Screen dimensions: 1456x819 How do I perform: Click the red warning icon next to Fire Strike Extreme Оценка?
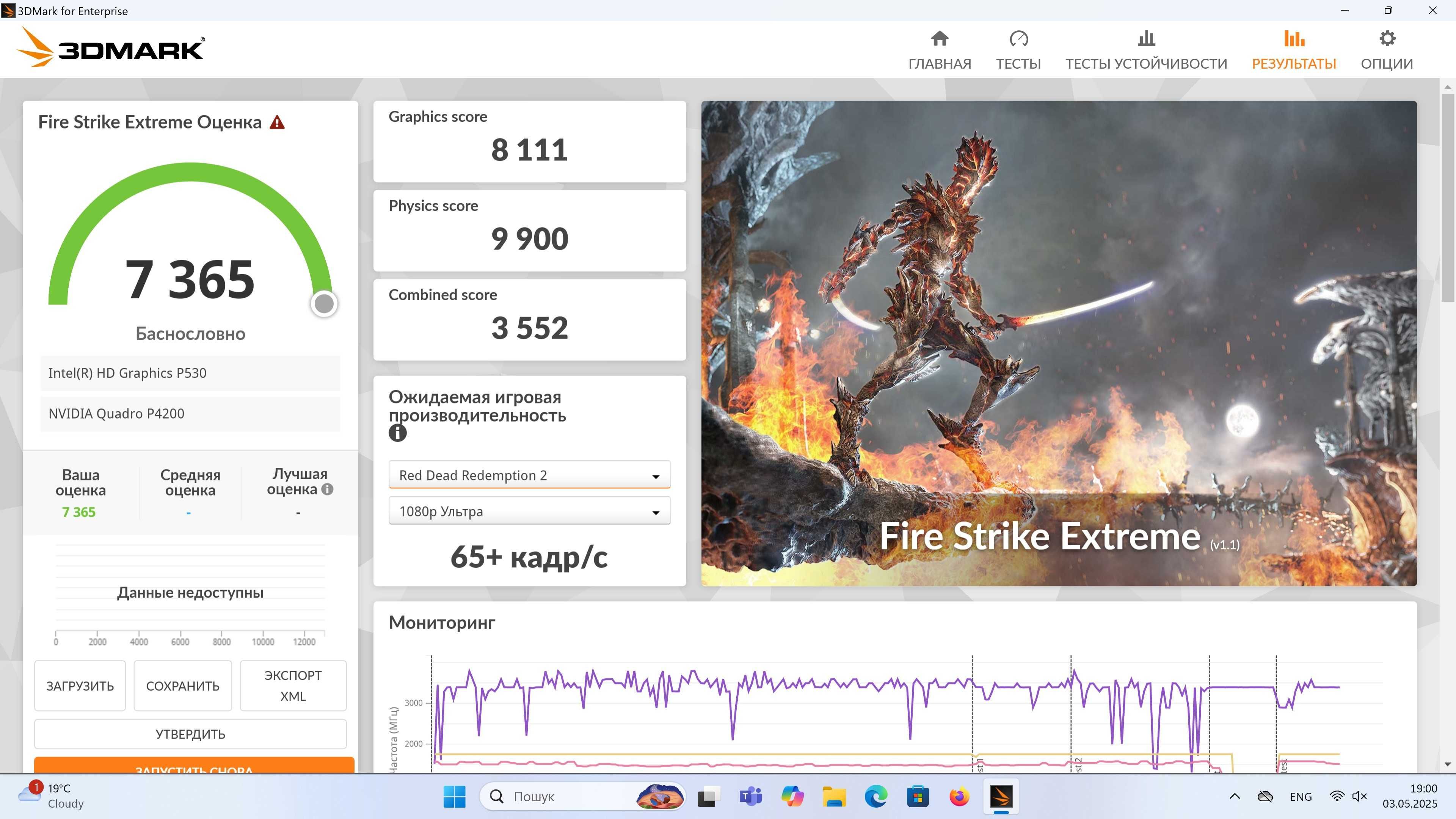(x=277, y=122)
